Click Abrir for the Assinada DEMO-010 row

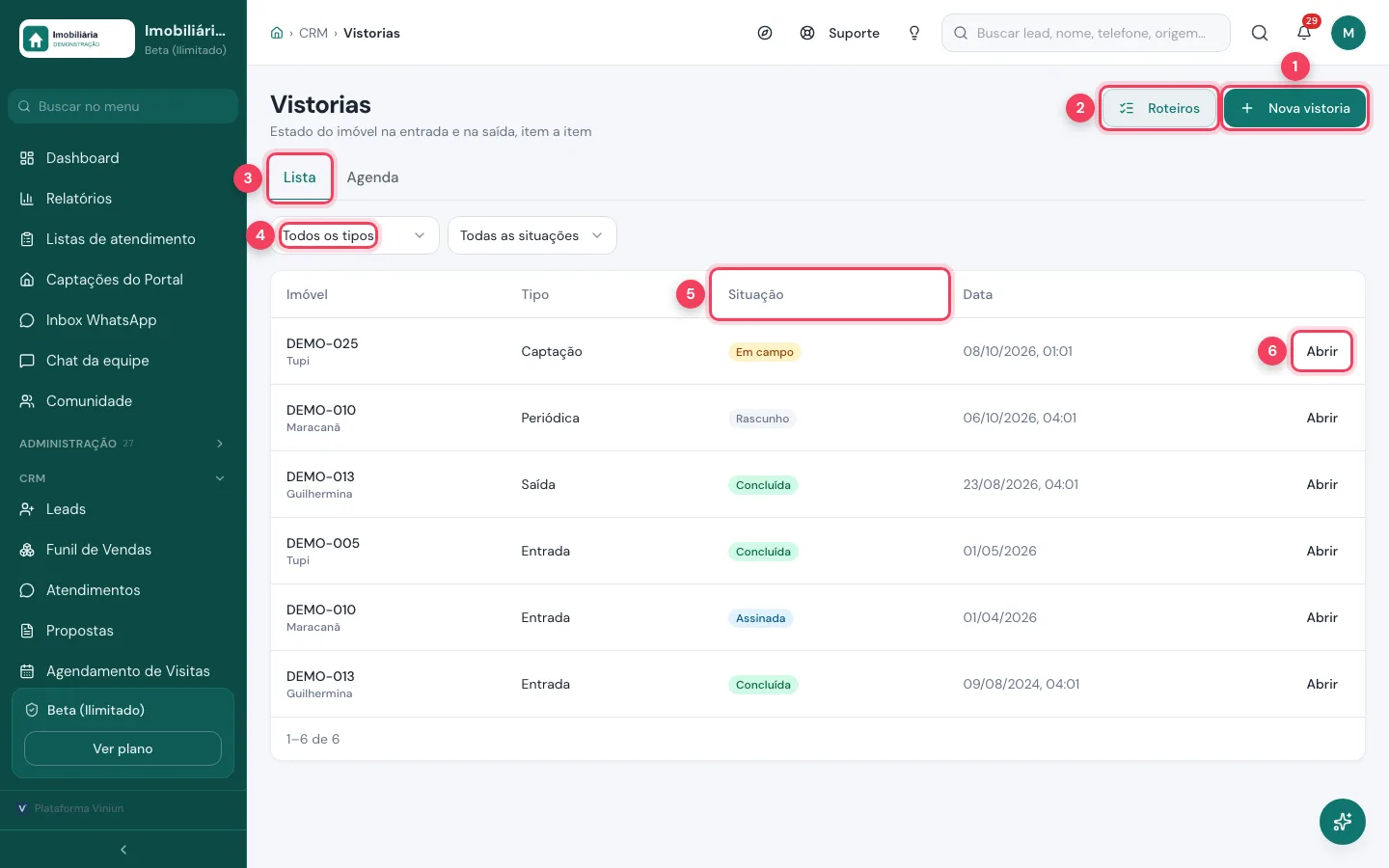(x=1321, y=617)
